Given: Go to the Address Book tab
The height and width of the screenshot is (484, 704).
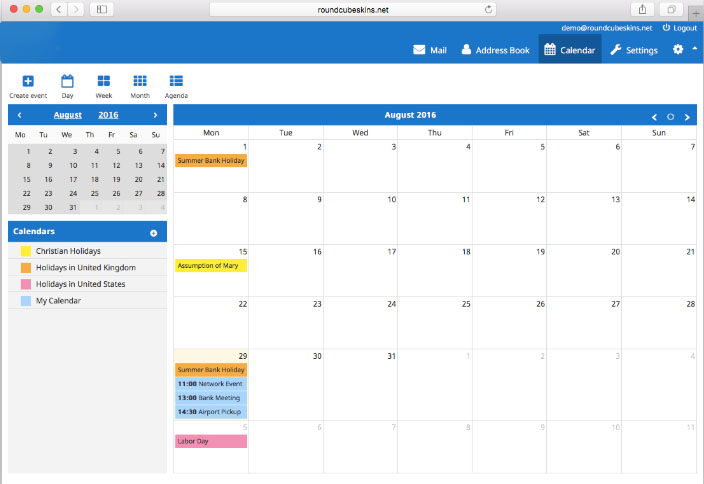Looking at the screenshot, I should tap(495, 50).
